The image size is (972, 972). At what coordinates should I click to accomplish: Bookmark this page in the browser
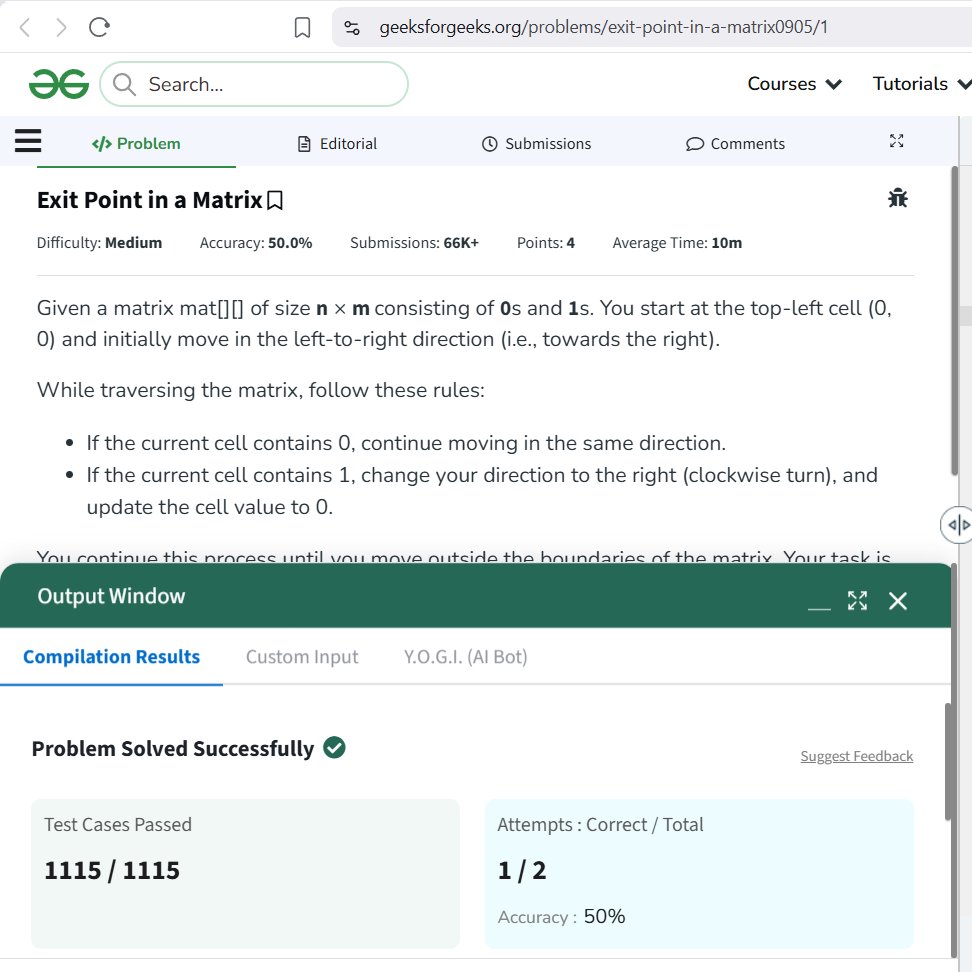(x=302, y=27)
